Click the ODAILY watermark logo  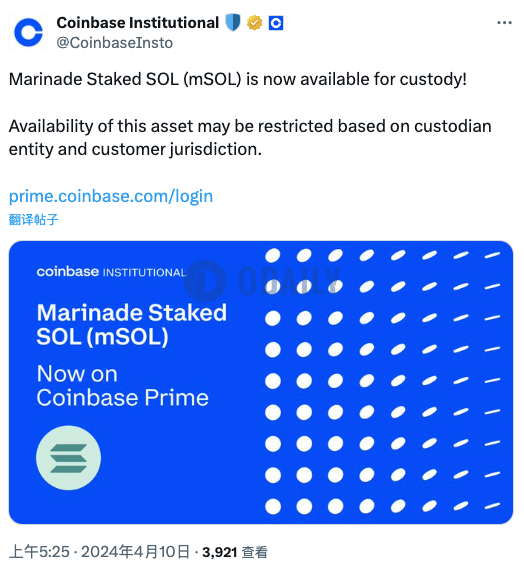pos(261,281)
